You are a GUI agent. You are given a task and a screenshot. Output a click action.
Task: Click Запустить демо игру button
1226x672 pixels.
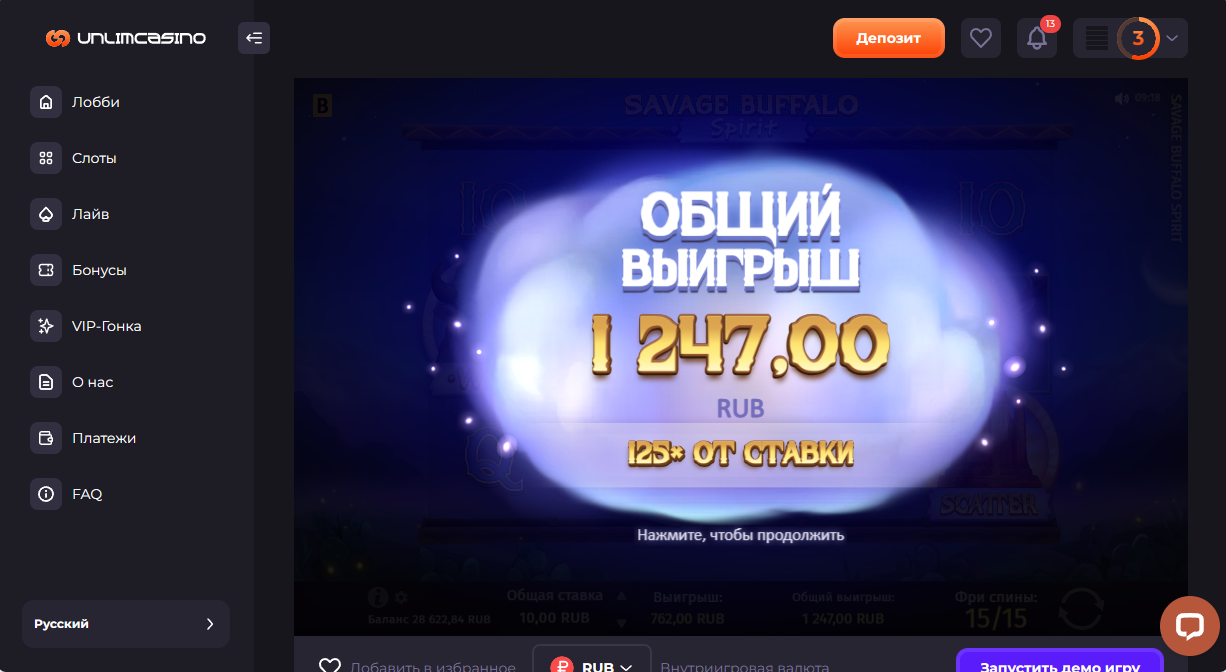pyautogui.click(x=1060, y=661)
